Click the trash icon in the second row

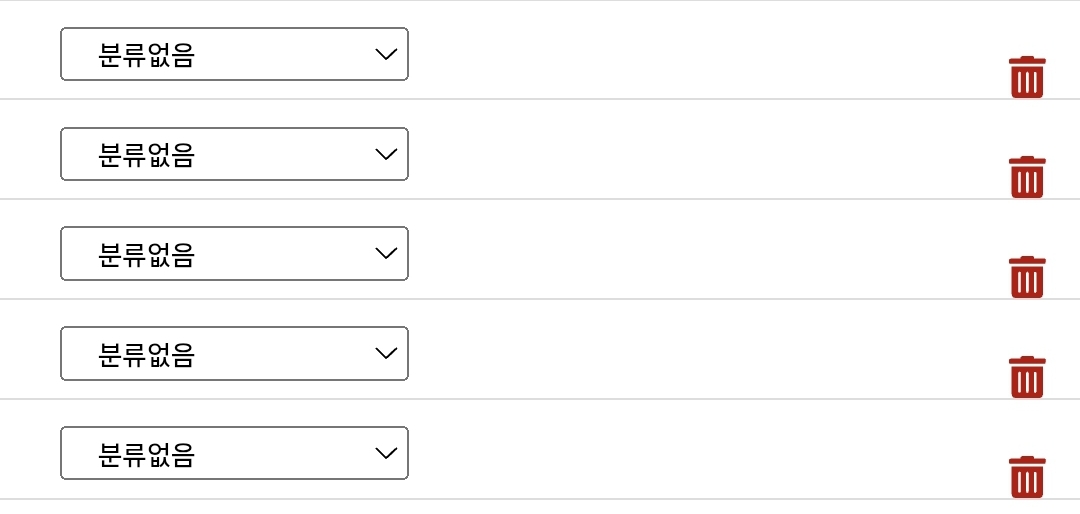click(1026, 177)
